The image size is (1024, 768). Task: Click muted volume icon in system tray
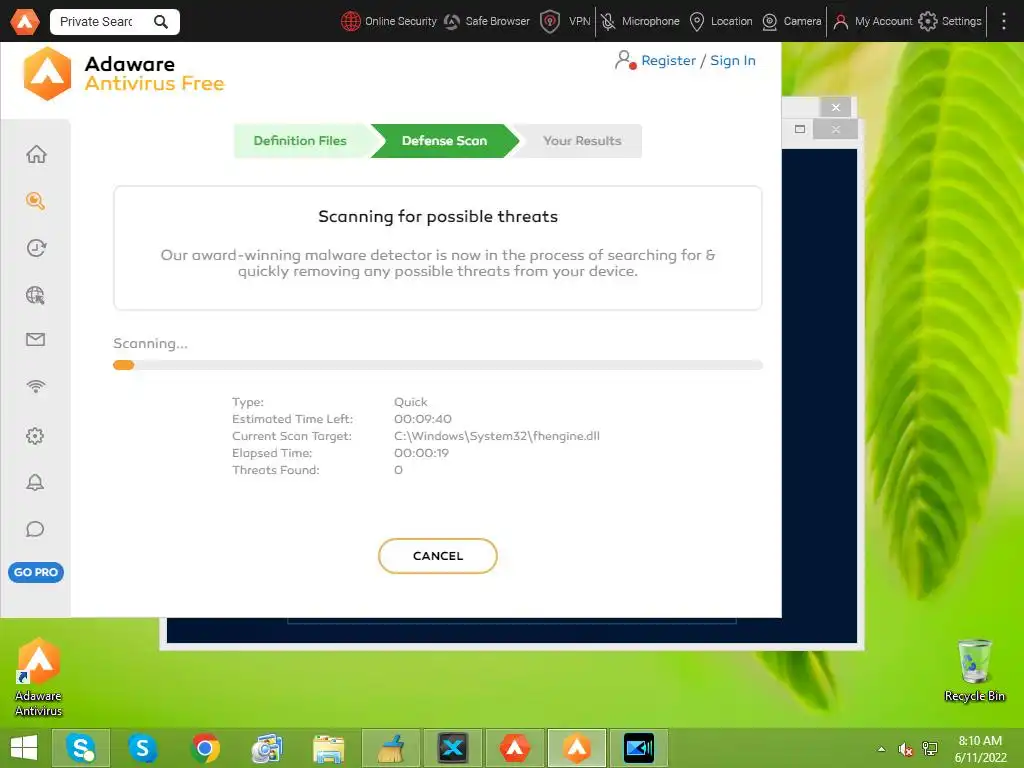[905, 750]
